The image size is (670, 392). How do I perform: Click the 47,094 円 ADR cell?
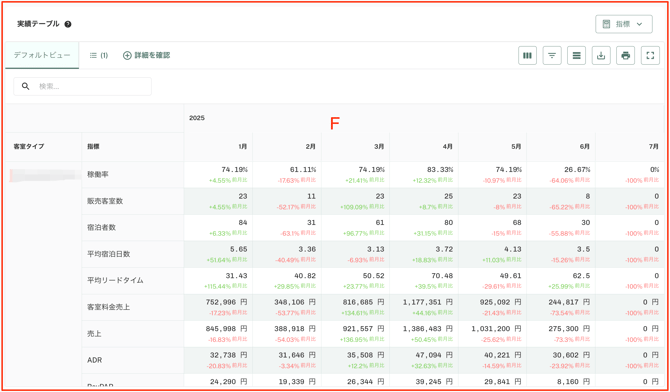433,355
